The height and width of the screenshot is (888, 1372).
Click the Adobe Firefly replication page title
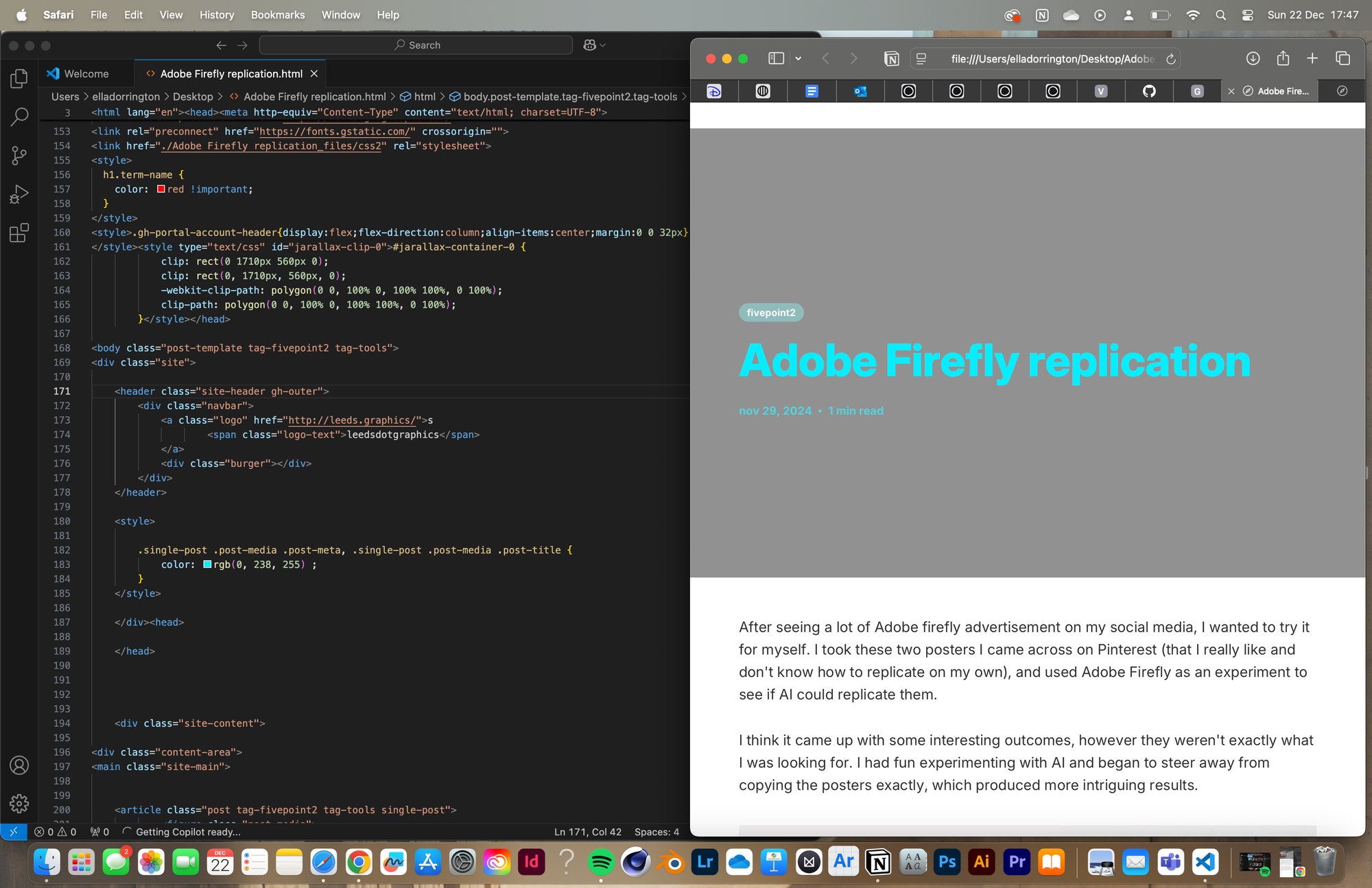(x=995, y=361)
